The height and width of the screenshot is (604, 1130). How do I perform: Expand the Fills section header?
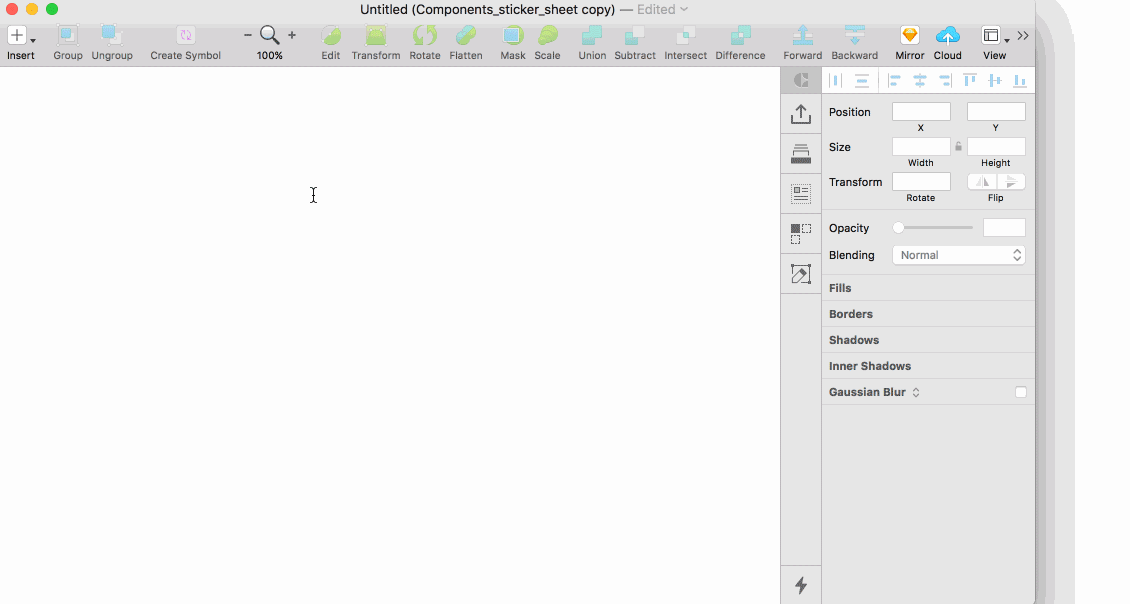pos(840,288)
